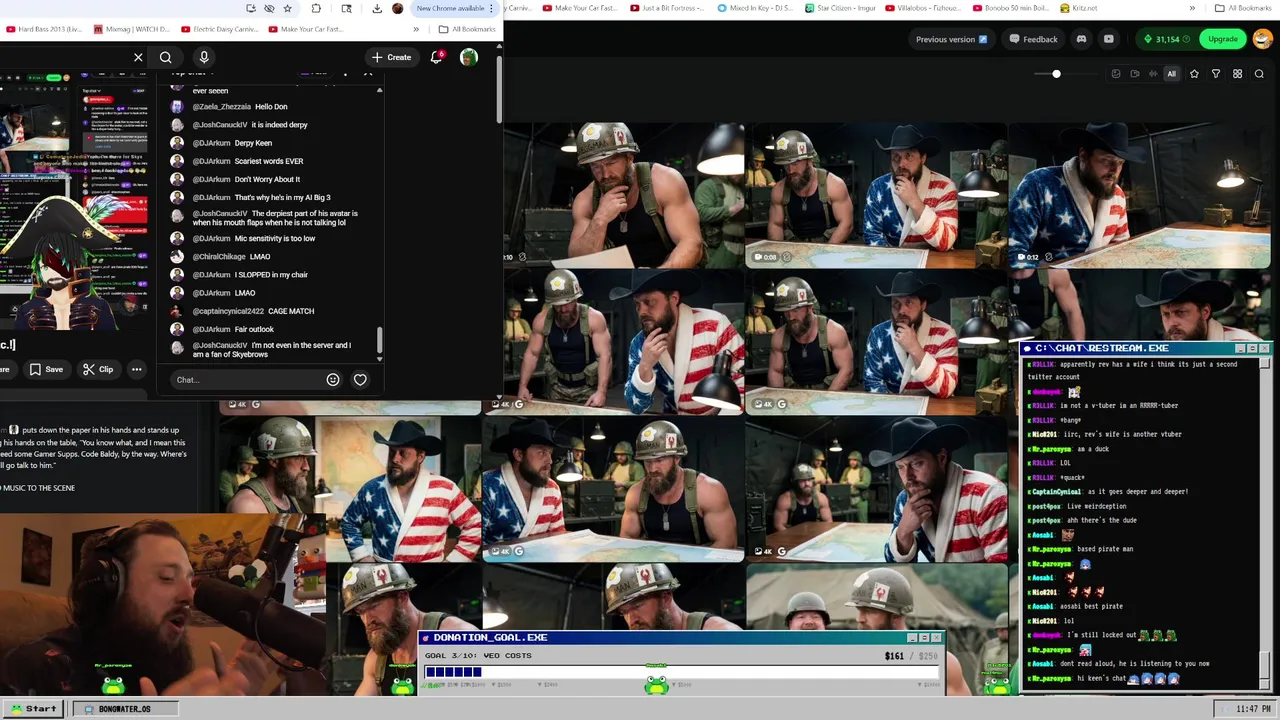Screen dimensions: 1280x720
Task: Click Previous version link
Action: pyautogui.click(x=951, y=39)
